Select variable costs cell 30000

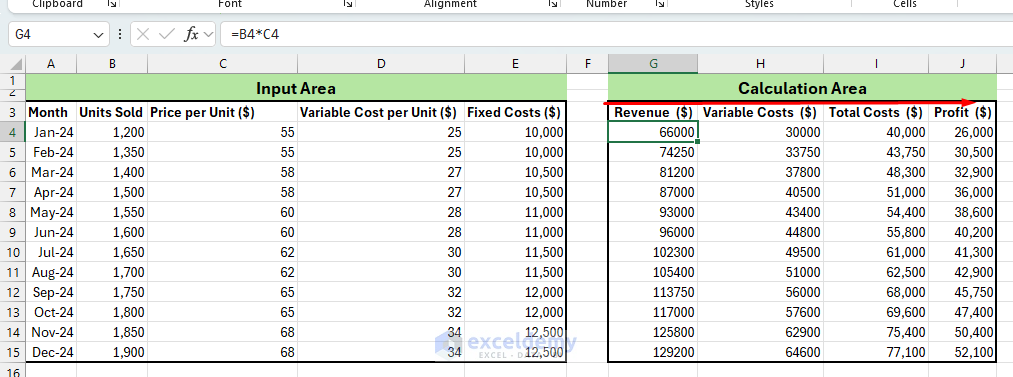(x=760, y=132)
